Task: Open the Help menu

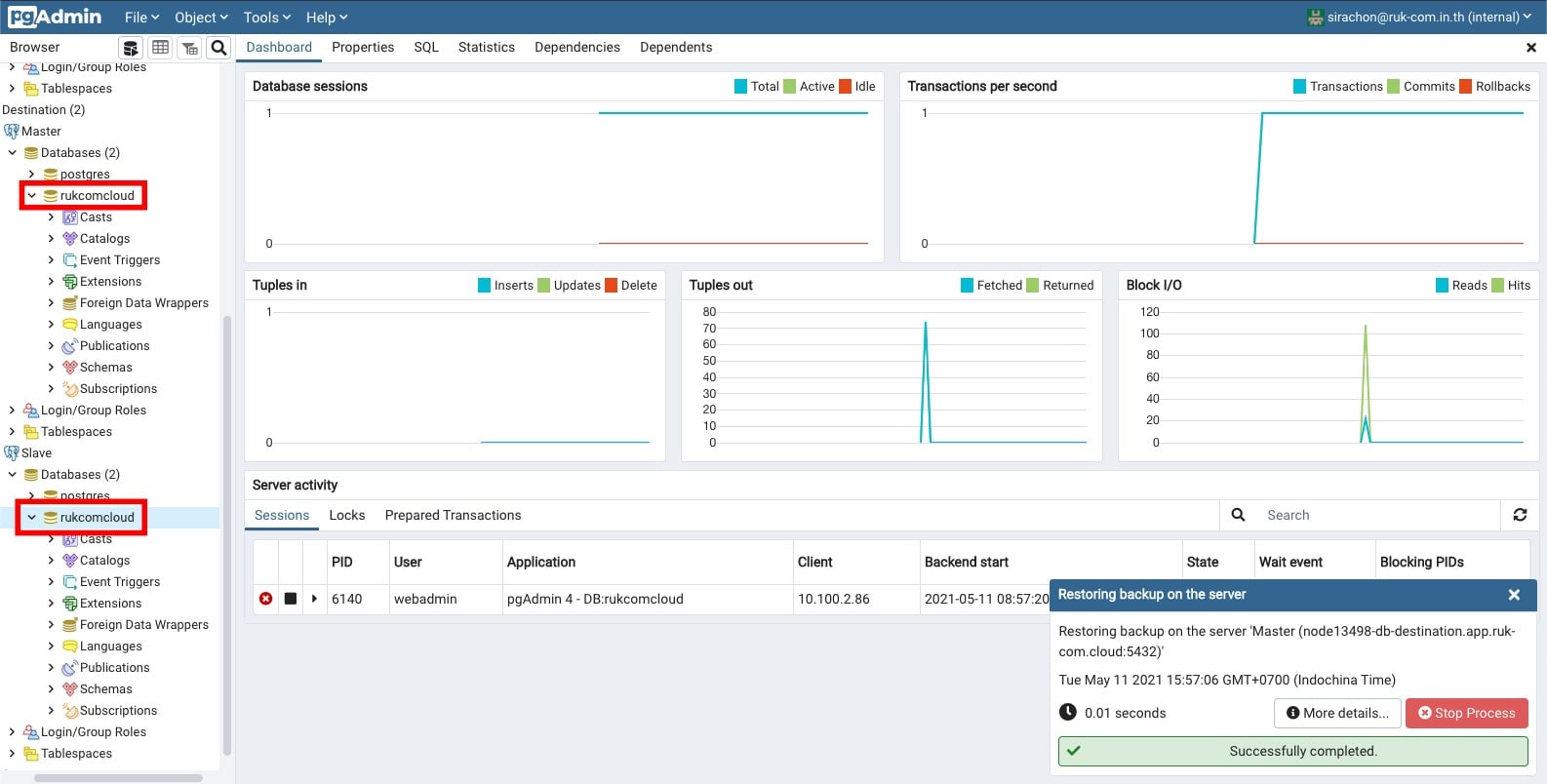Action: click(x=327, y=17)
